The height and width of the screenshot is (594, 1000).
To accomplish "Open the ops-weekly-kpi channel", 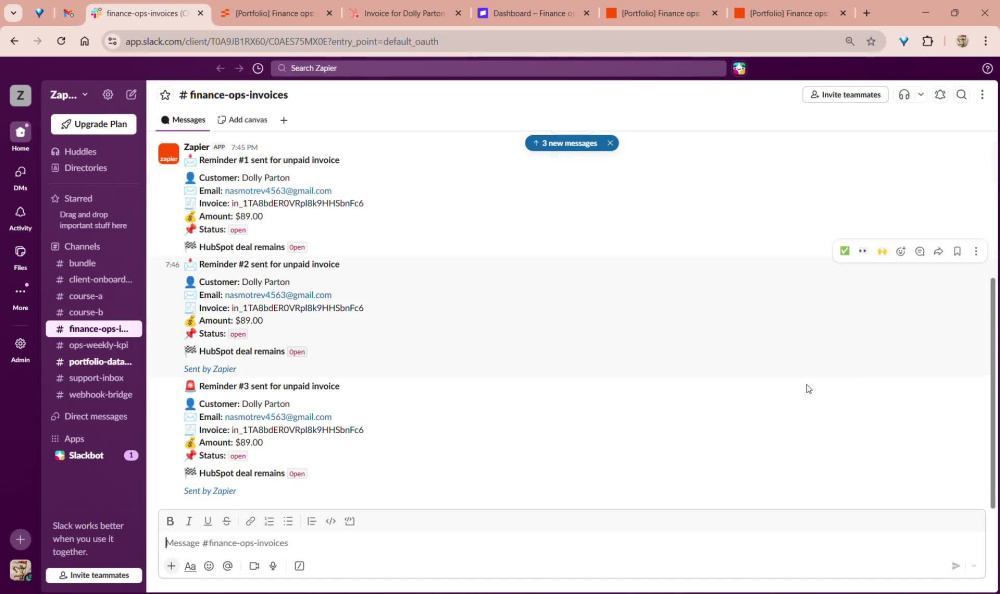I will tap(94, 345).
